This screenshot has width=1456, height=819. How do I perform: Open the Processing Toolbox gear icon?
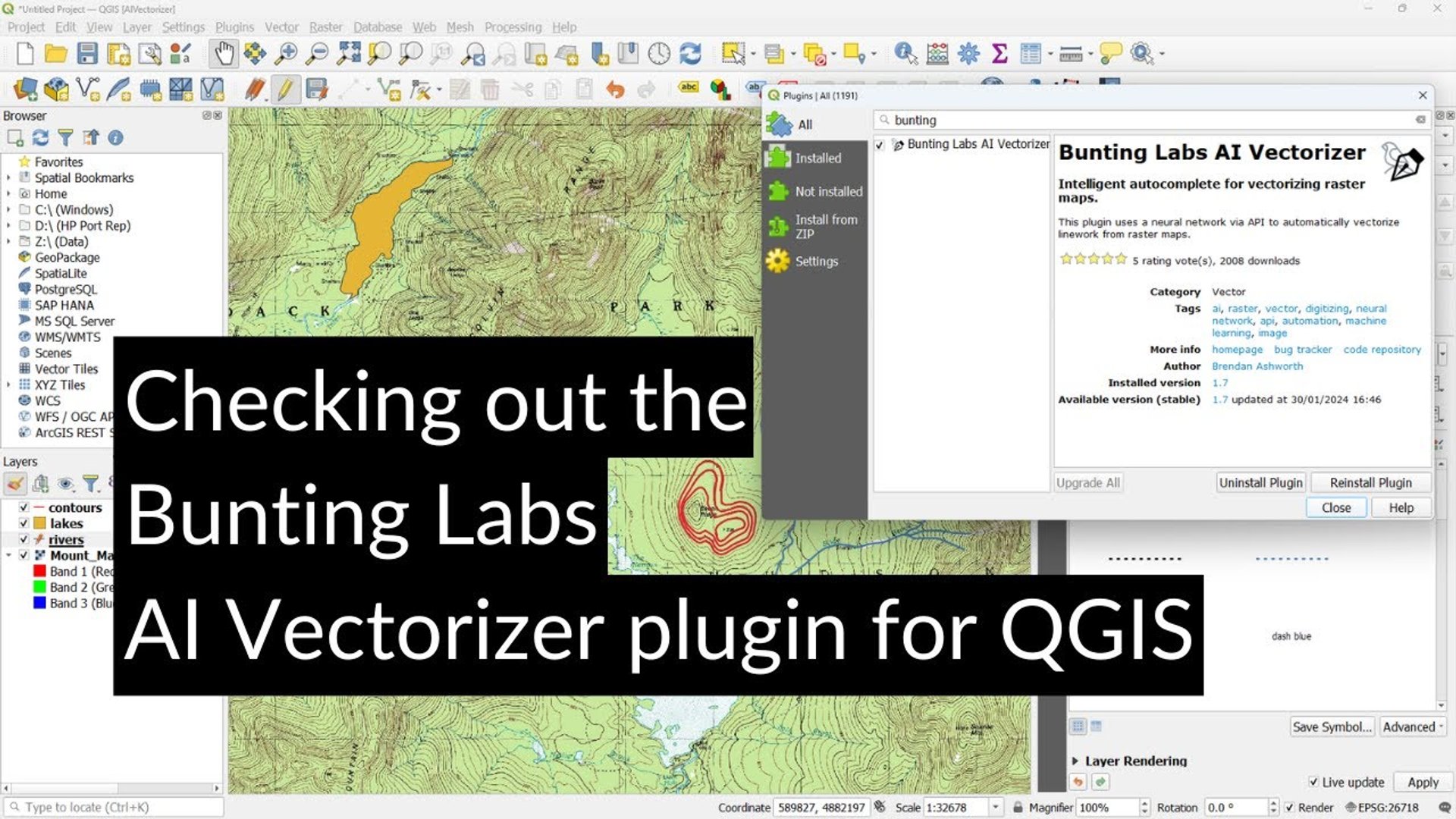(x=968, y=54)
